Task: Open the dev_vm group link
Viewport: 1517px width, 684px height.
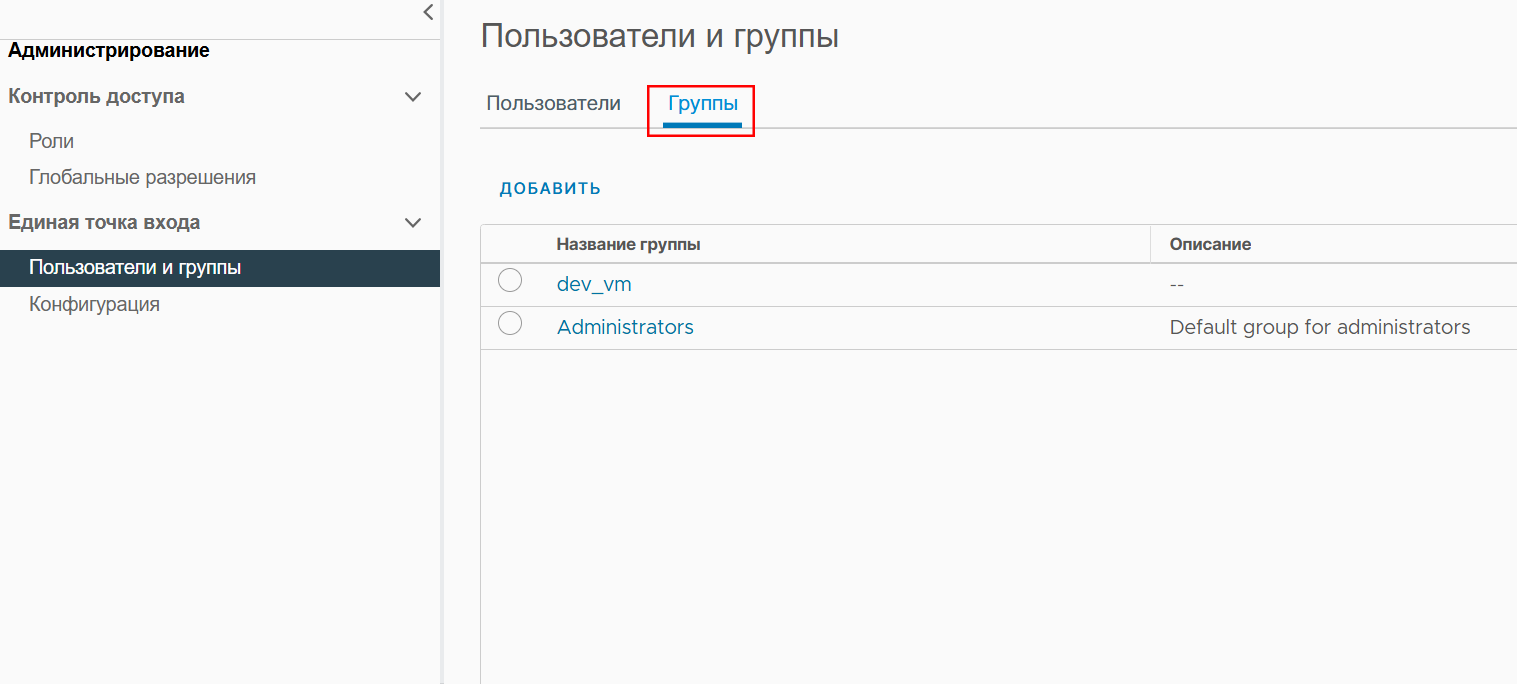Action: (594, 285)
